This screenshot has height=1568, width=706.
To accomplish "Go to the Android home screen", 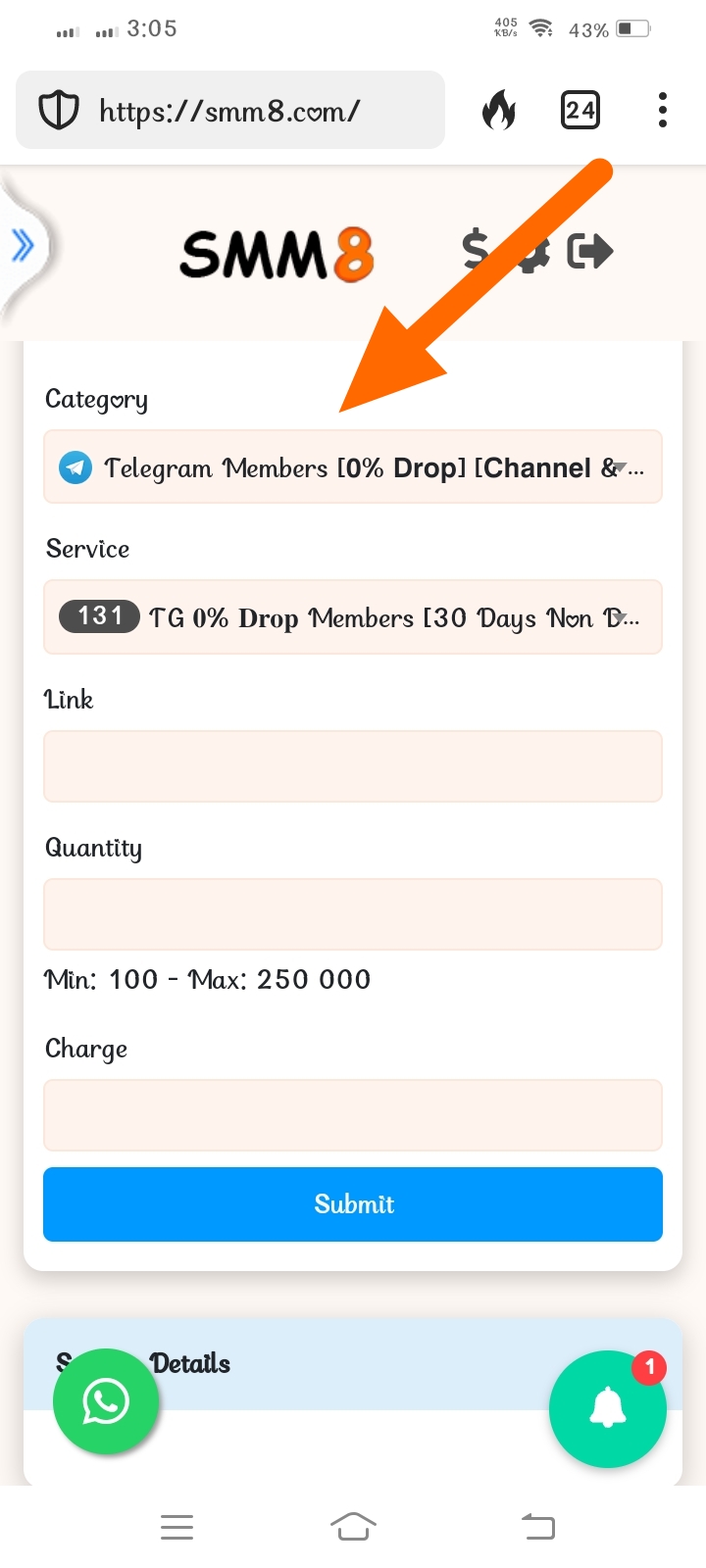I will (353, 1527).
